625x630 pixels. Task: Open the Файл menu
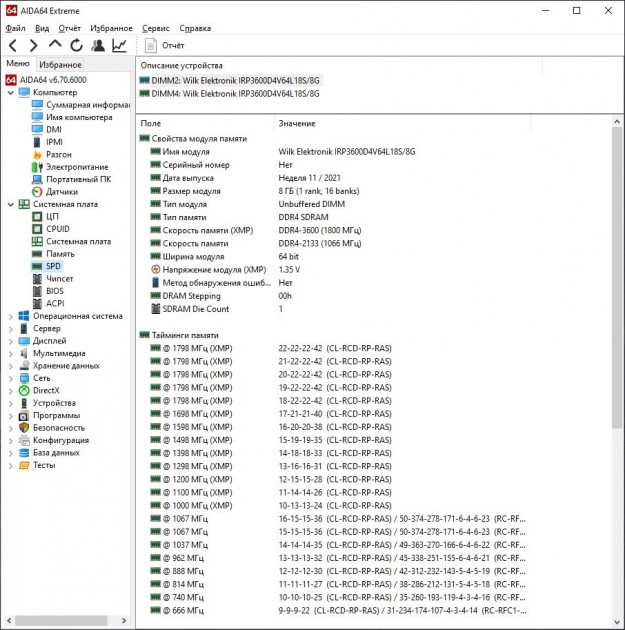pyautogui.click(x=15, y=28)
